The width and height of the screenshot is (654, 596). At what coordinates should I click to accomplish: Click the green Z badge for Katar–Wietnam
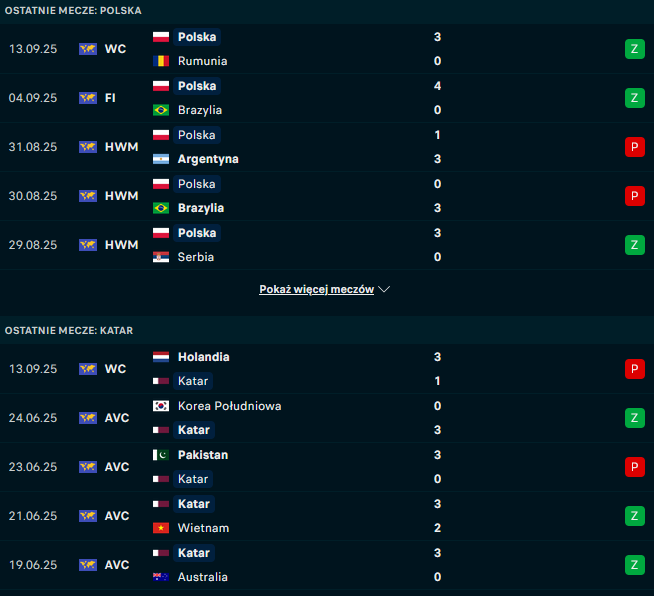point(633,516)
